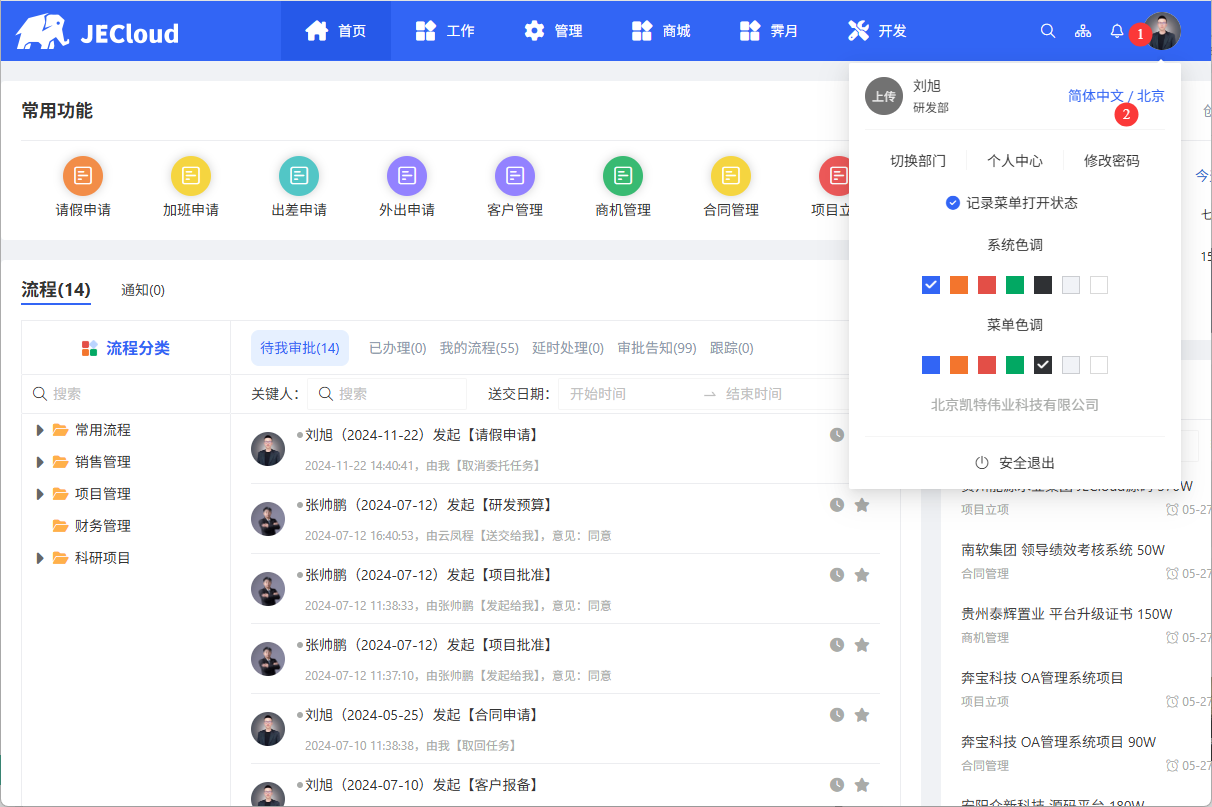
Task: Star the 张帅鹏 研发预算 task
Action: click(862, 505)
